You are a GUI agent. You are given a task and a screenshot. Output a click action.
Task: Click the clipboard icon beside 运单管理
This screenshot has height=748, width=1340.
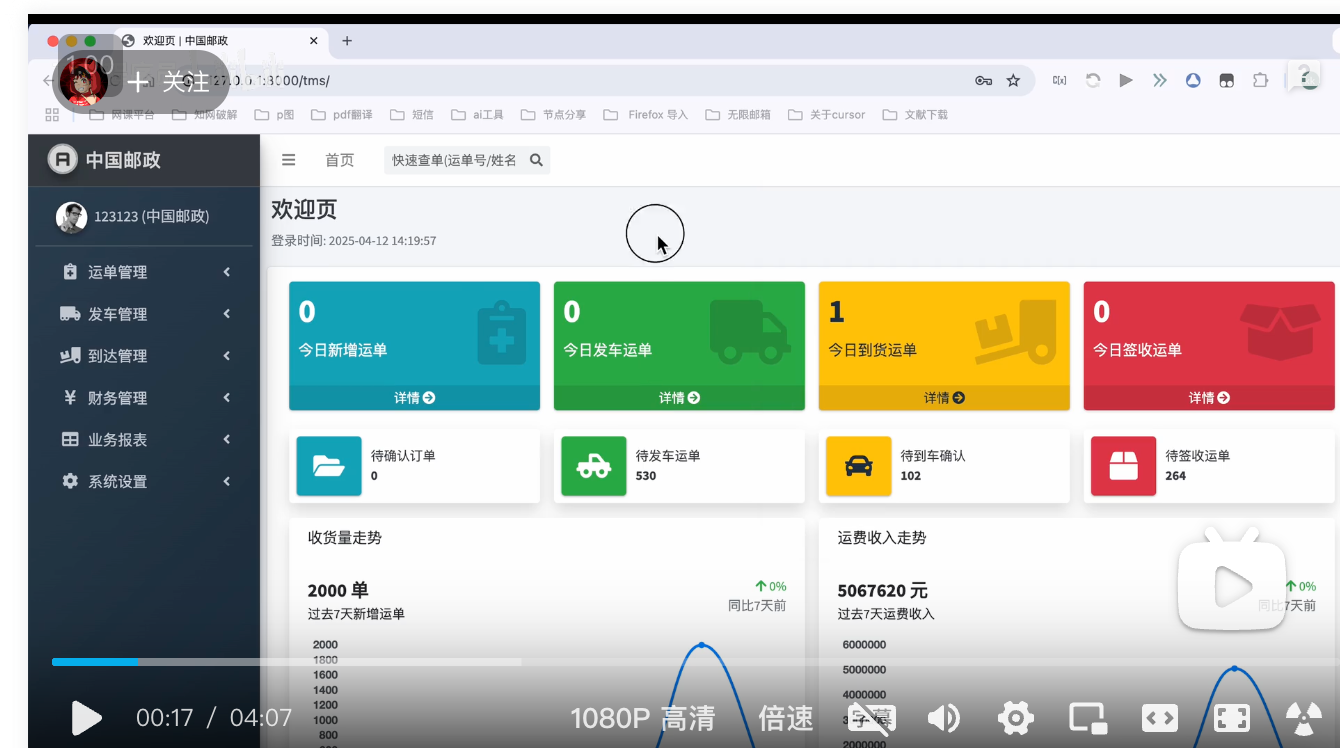[70, 272]
